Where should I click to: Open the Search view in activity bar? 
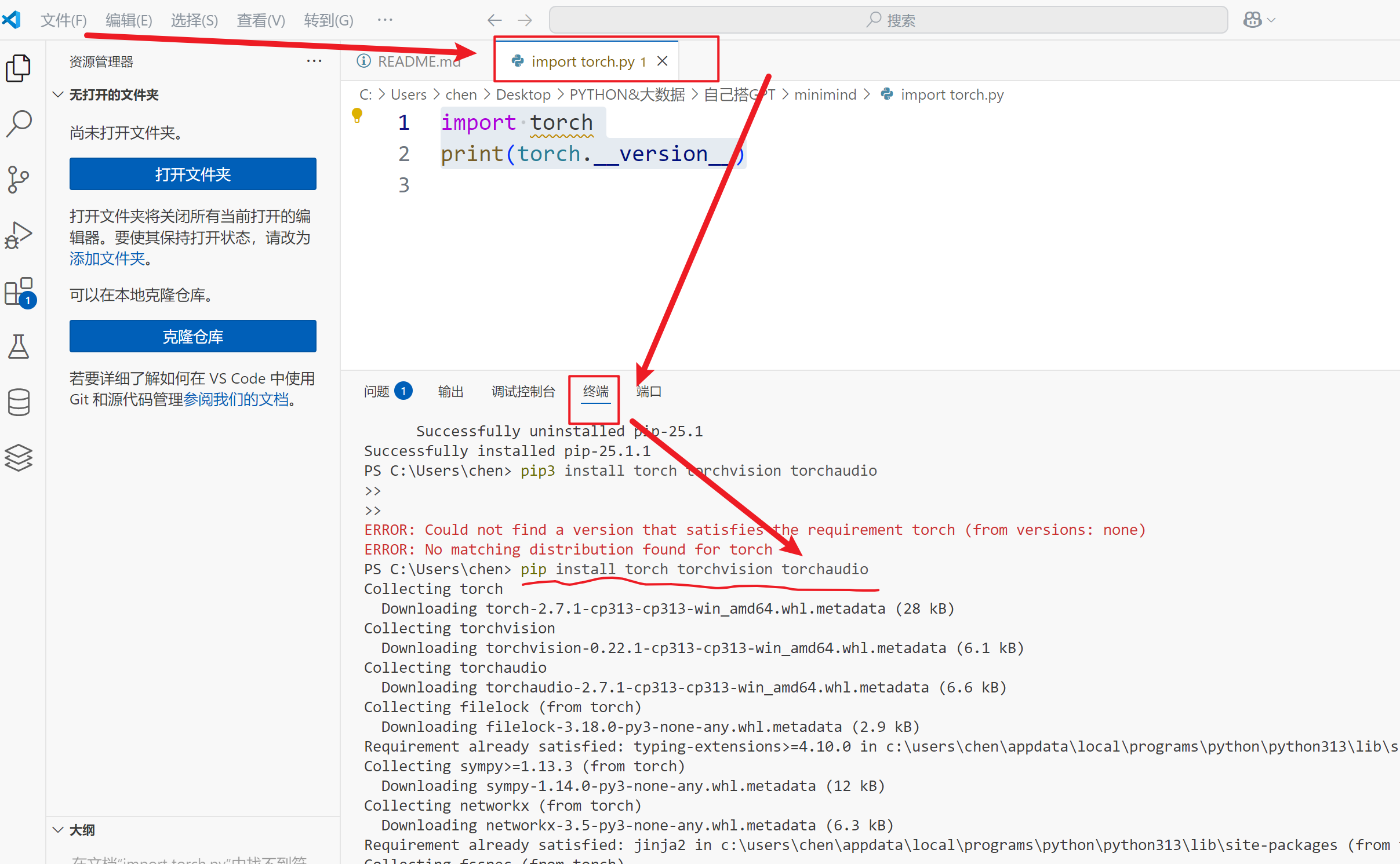click(x=19, y=123)
